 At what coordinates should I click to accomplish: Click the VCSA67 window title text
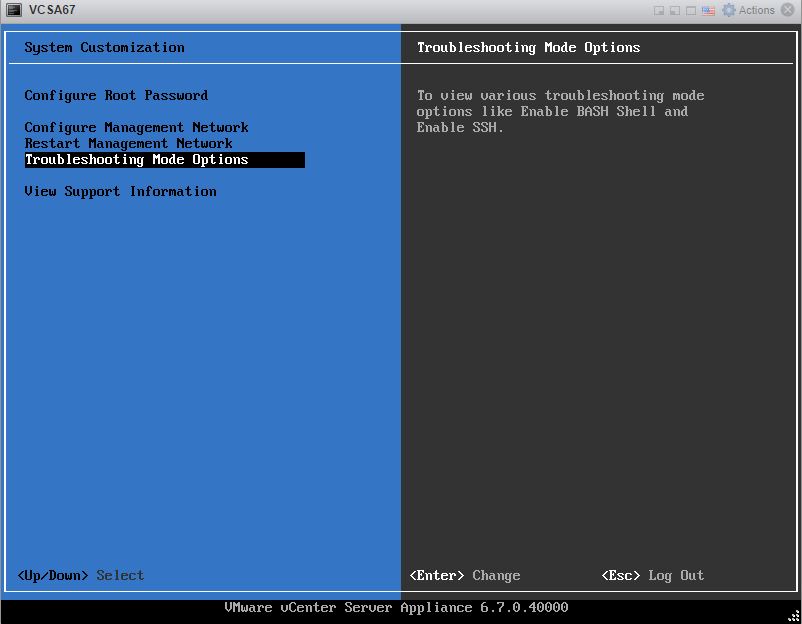coord(52,10)
